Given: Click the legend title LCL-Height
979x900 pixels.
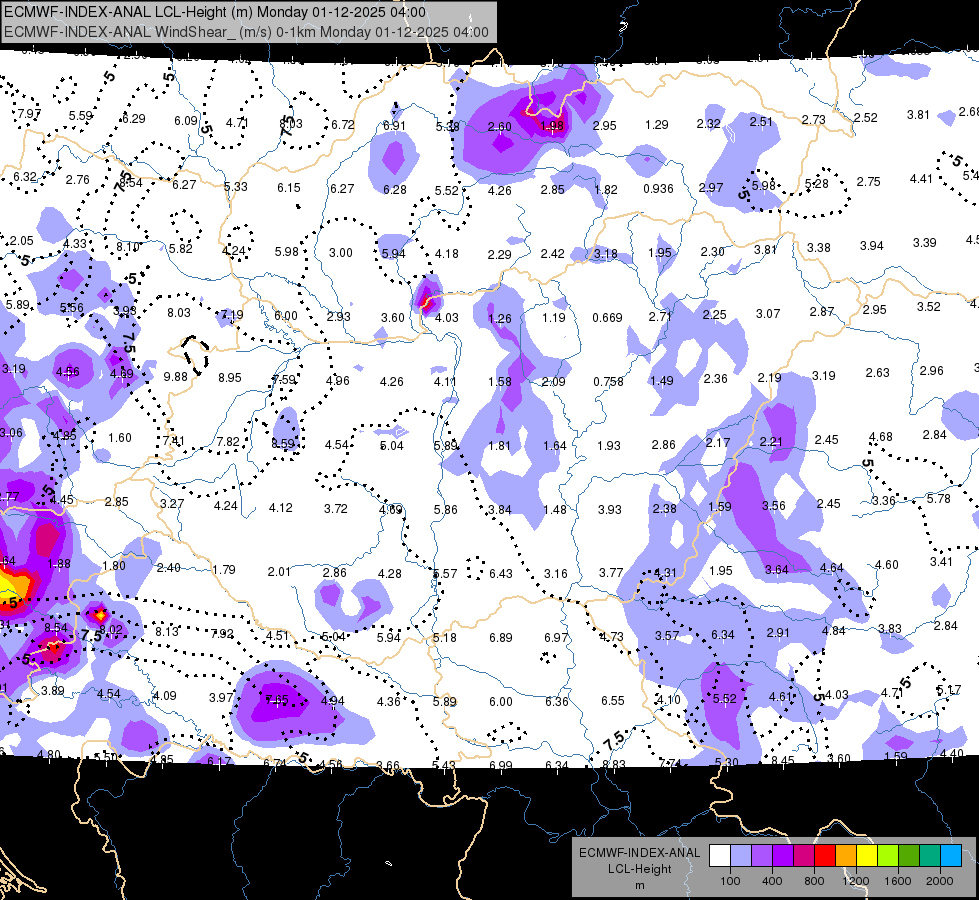Looking at the screenshot, I should [x=639, y=869].
